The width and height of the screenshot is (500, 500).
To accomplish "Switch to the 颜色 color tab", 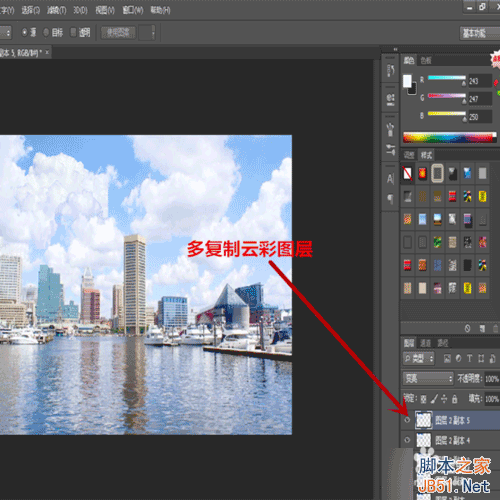I will coord(409,60).
